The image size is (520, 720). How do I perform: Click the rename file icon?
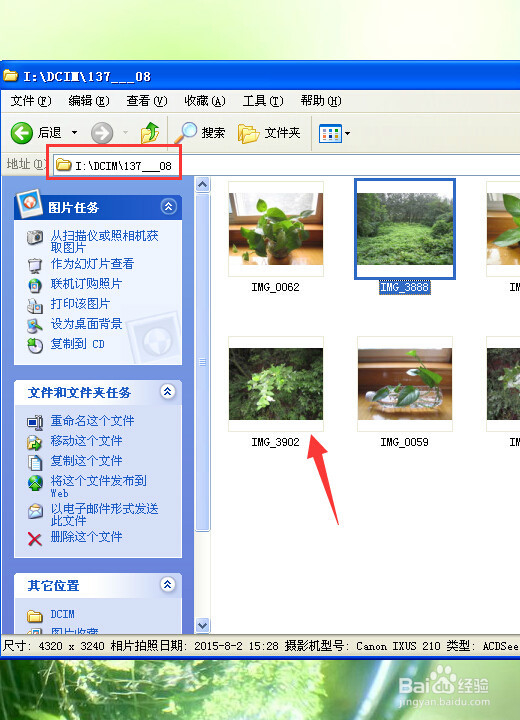tap(35, 422)
